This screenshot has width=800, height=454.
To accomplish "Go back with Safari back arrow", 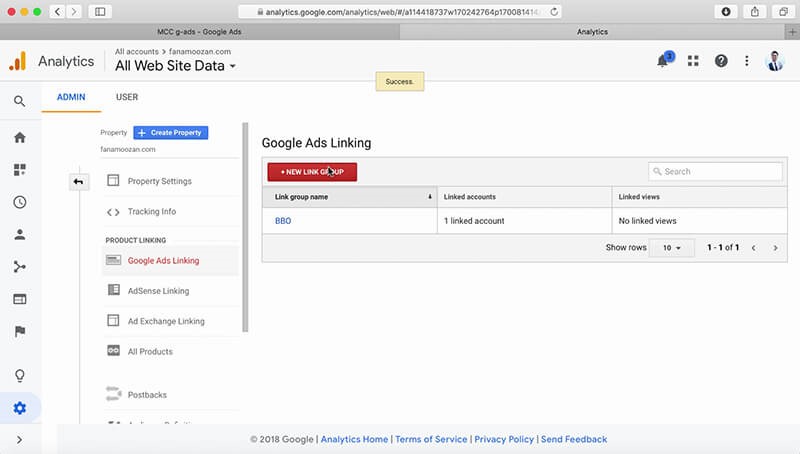I will click(58, 12).
